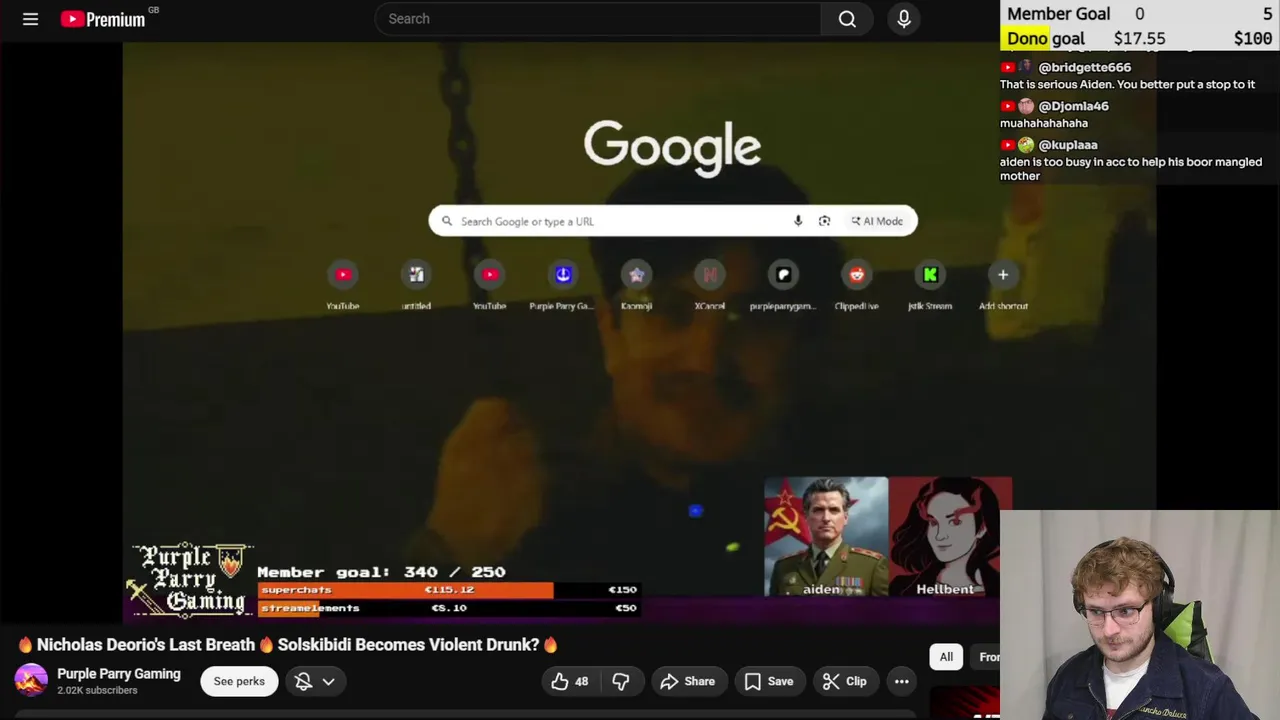This screenshot has height=720, width=1280.
Task: Click the Google logo in the video
Action: coord(672,147)
